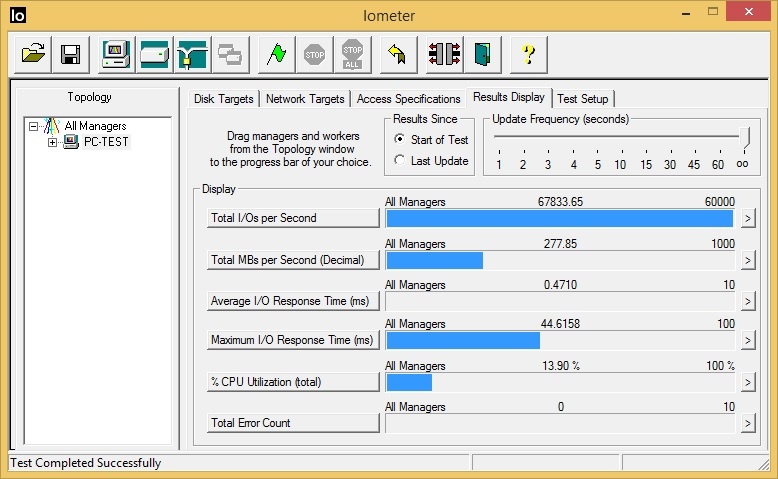Click the 0.4710 response time value

[560, 285]
